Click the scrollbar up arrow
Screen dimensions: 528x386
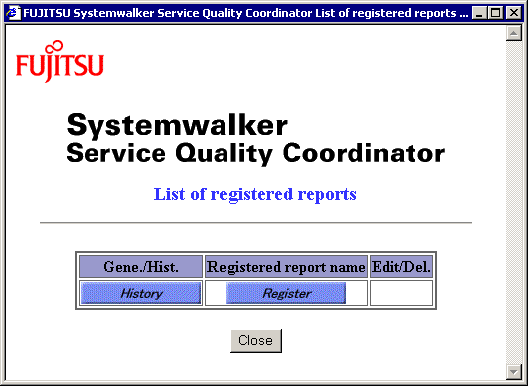pos(514,33)
